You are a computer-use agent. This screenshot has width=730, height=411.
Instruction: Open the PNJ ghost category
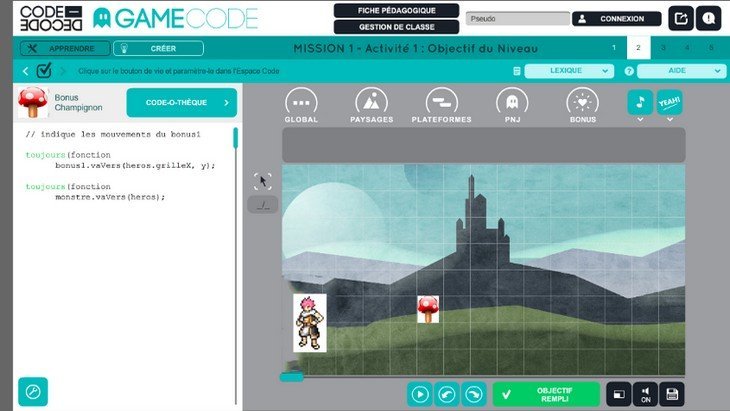tap(512, 105)
